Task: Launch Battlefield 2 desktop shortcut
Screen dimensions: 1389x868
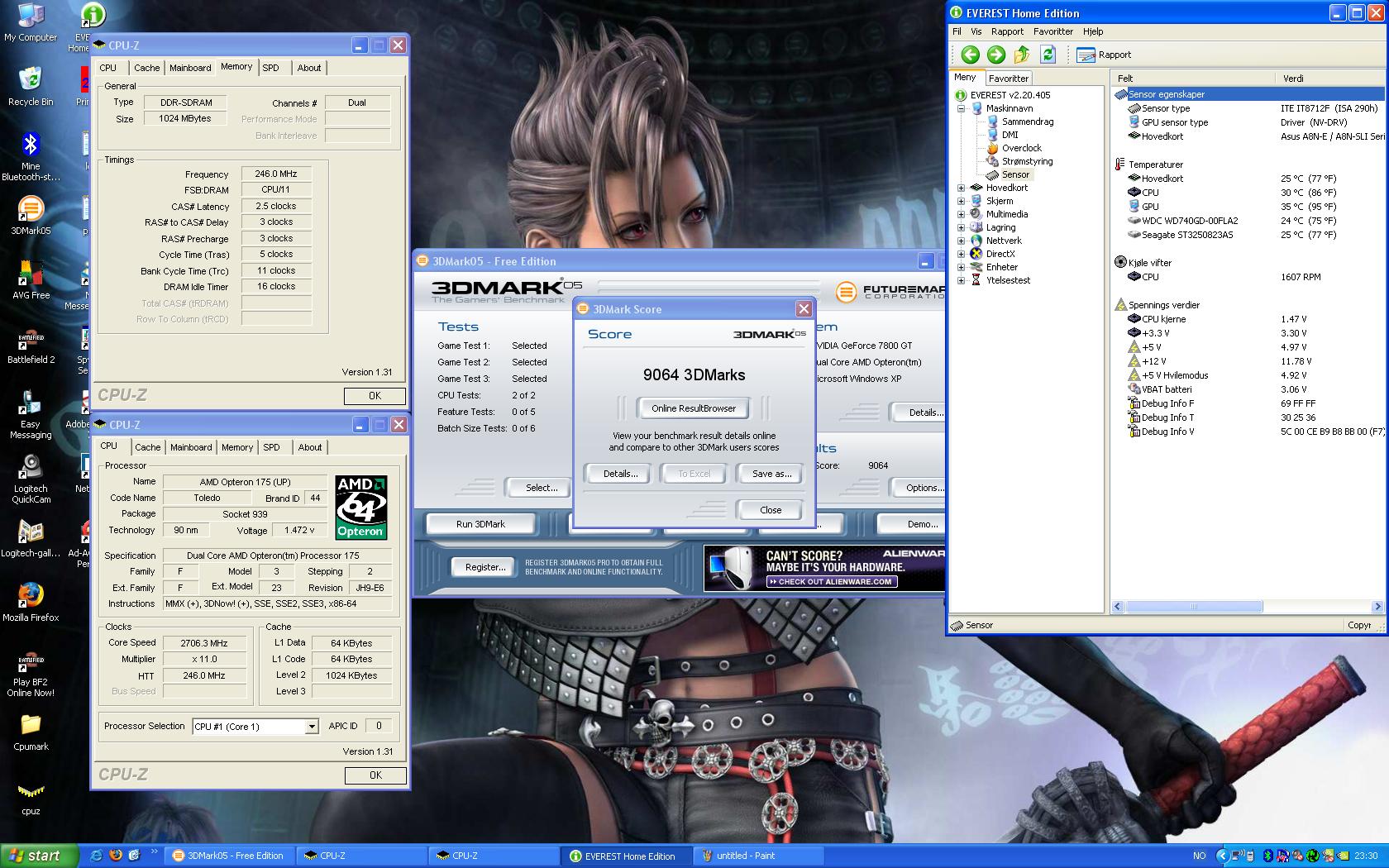Action: click(x=31, y=346)
